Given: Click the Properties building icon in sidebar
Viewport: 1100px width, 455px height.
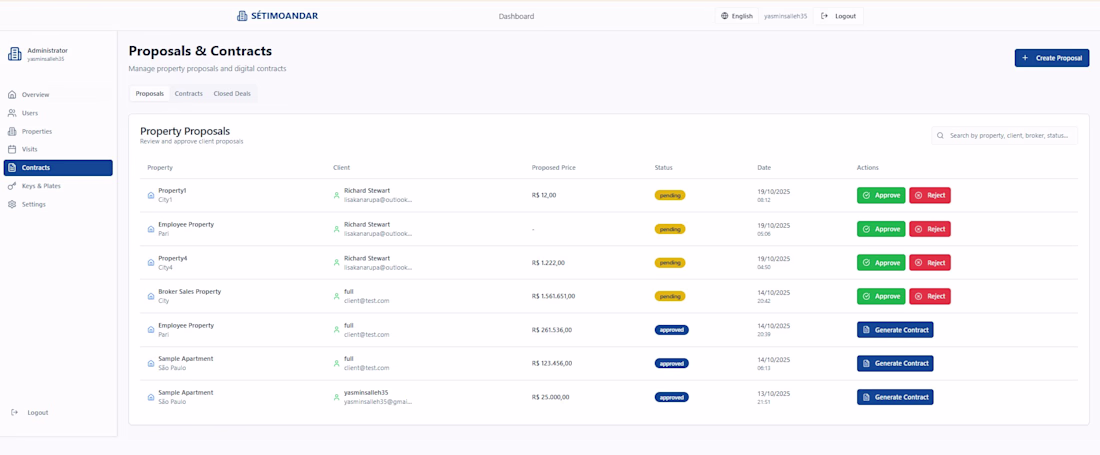Looking at the screenshot, I should pos(12,131).
